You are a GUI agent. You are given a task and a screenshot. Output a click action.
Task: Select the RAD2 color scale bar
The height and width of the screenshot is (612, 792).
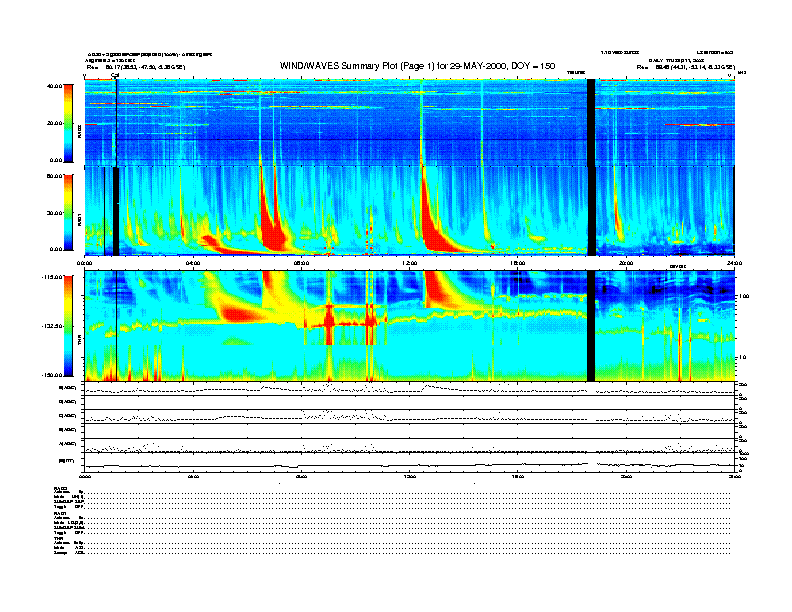pyautogui.click(x=68, y=123)
